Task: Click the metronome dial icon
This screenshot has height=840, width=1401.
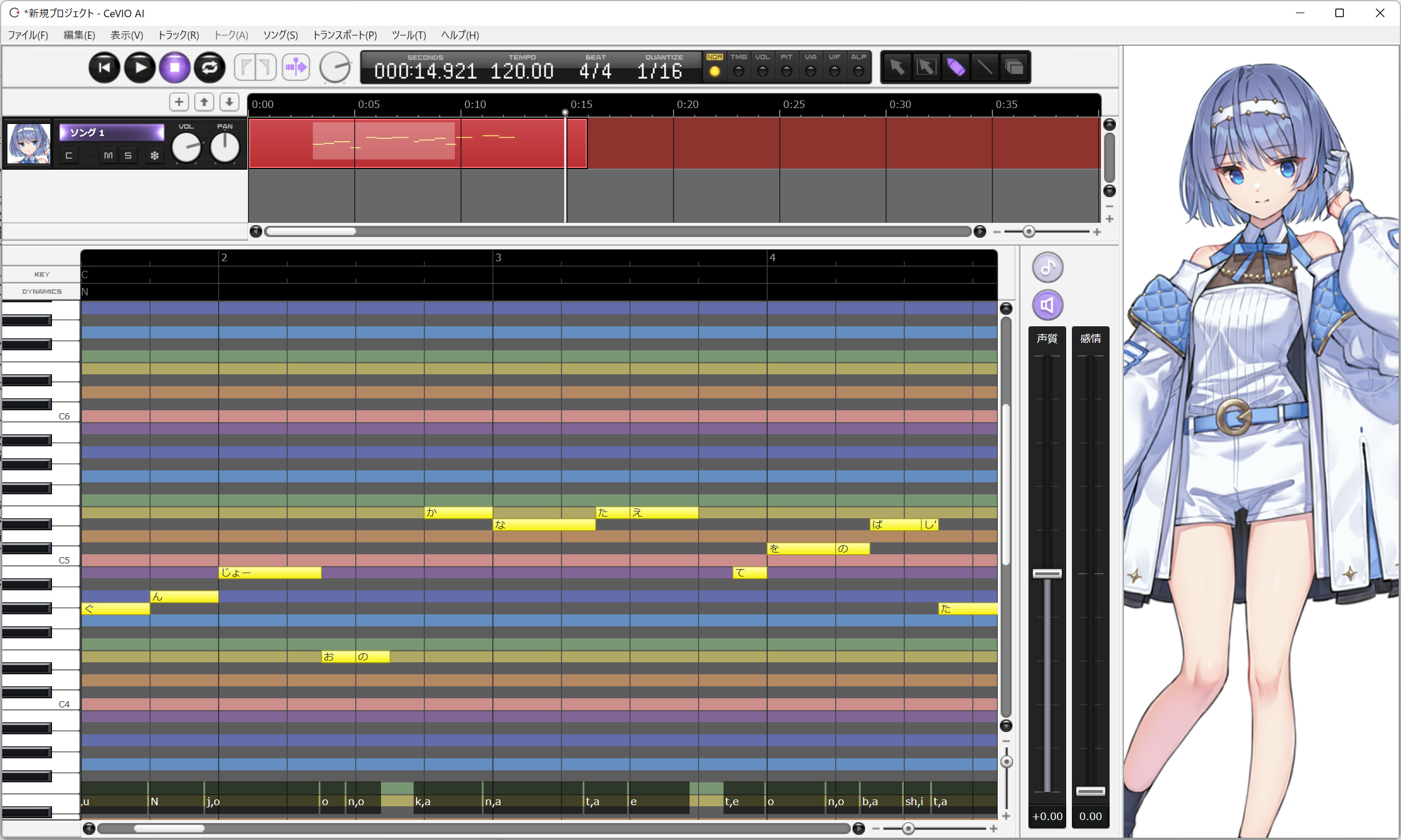Action: pyautogui.click(x=335, y=67)
